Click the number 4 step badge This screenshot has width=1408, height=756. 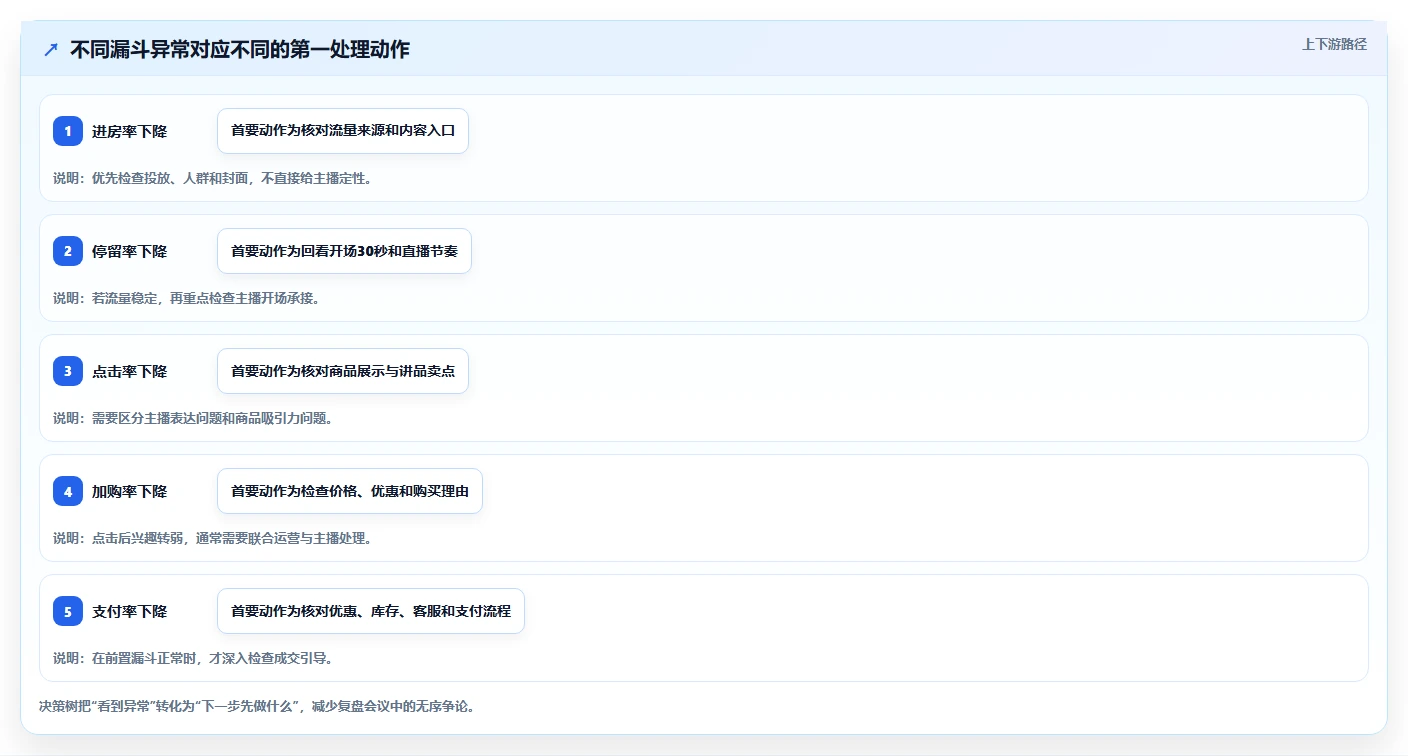coord(68,491)
